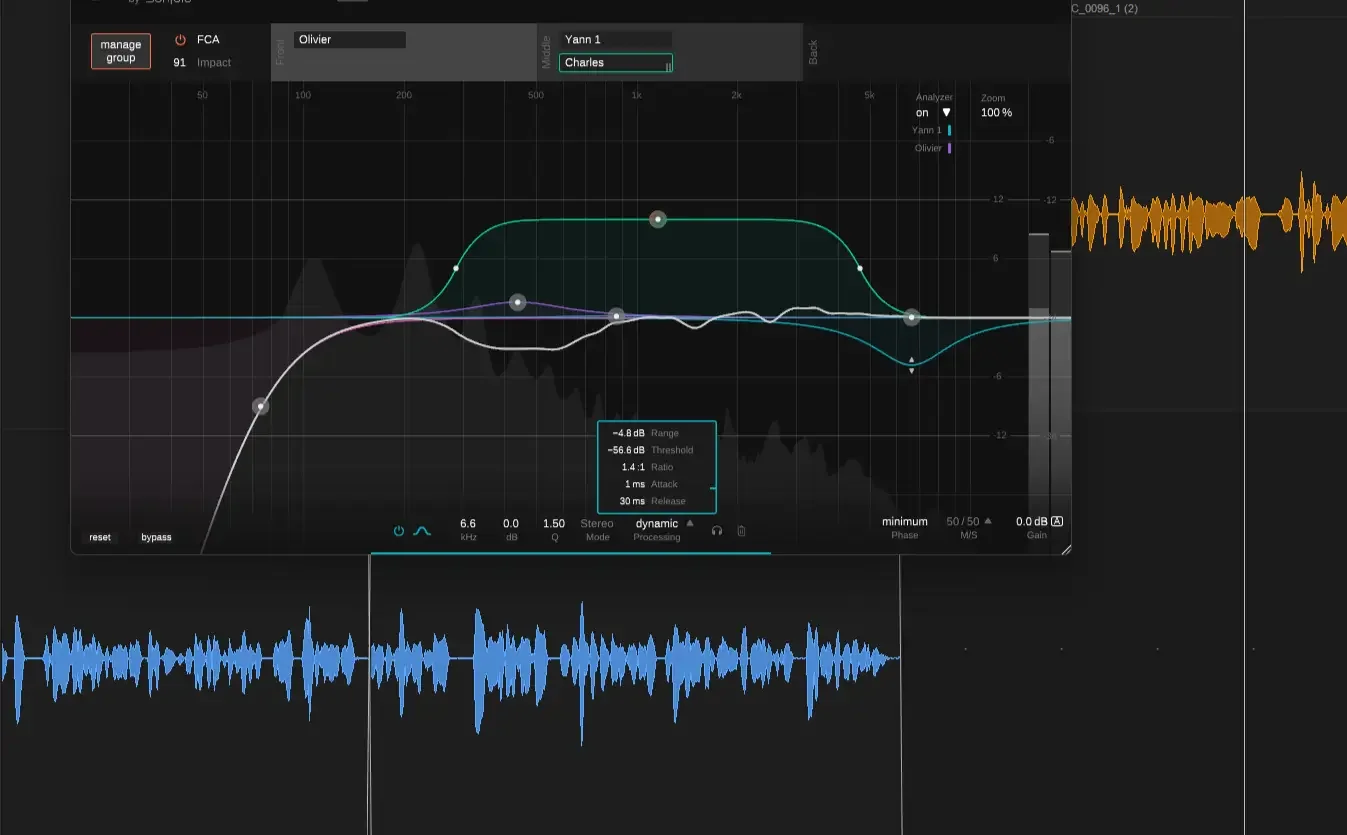1347x835 pixels.
Task: Select the band node near 1k
Action: (x=617, y=316)
